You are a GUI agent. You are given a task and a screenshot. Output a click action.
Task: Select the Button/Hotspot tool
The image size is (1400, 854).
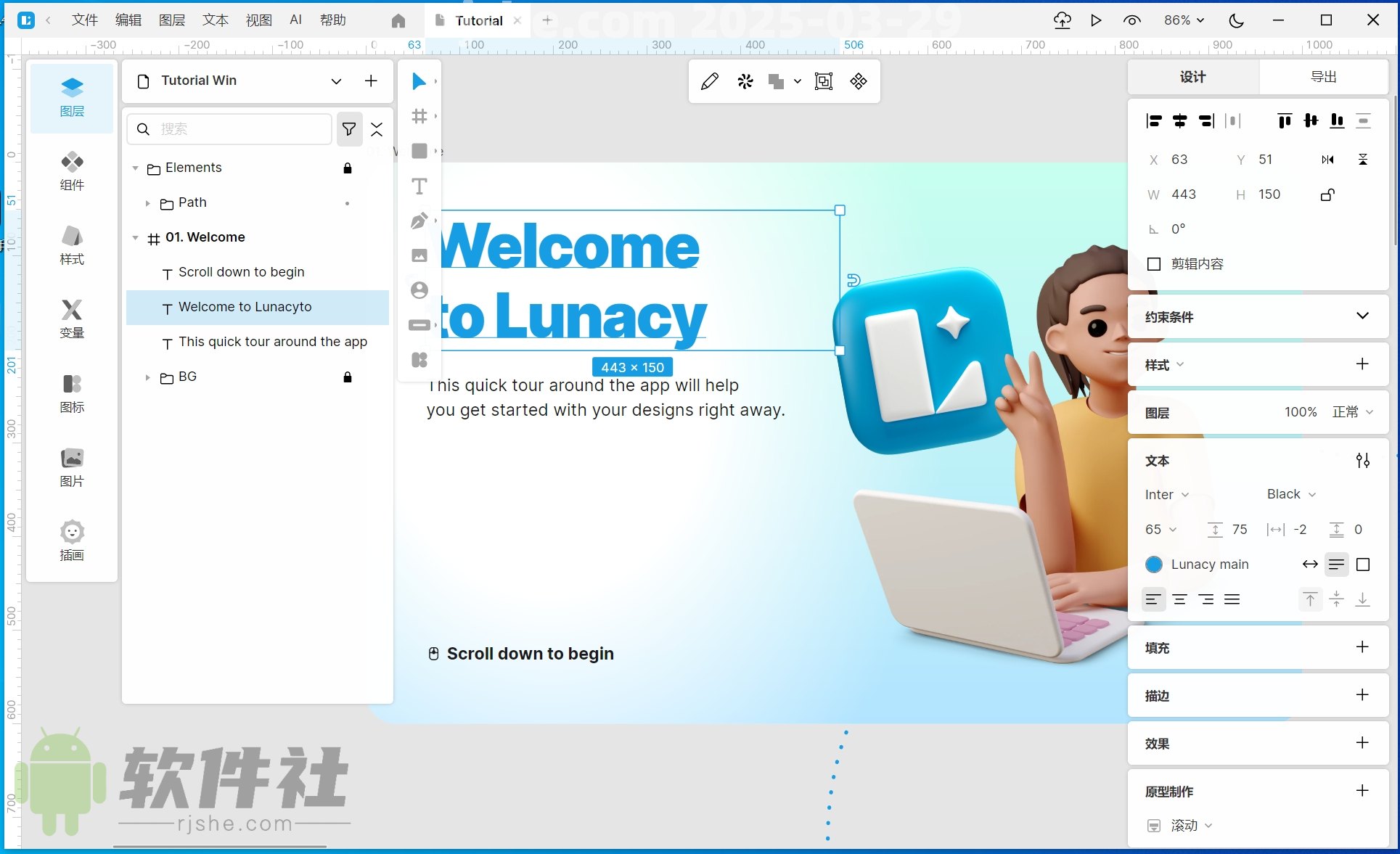419,325
